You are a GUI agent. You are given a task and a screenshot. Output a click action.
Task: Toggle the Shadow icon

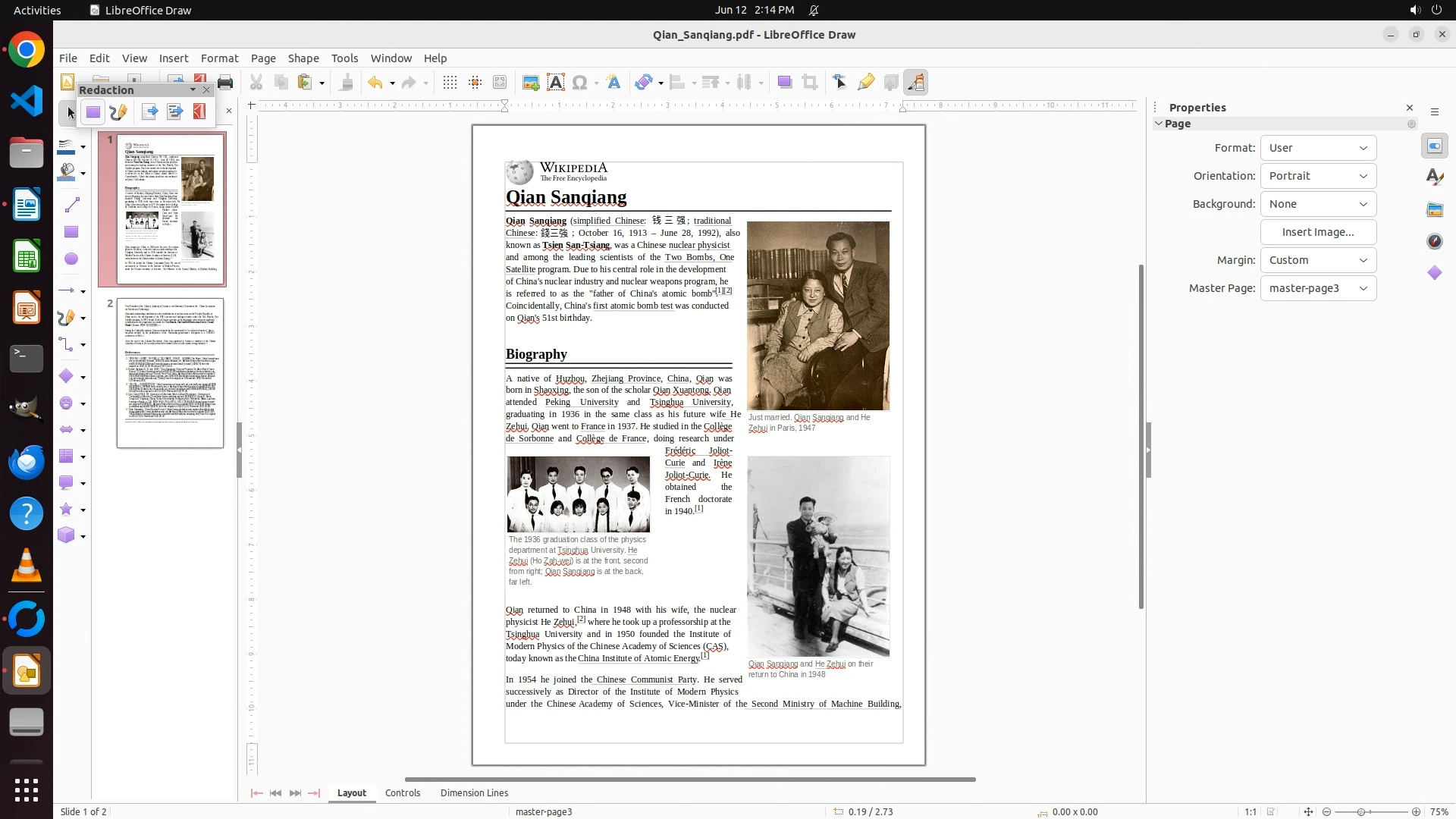(x=785, y=83)
